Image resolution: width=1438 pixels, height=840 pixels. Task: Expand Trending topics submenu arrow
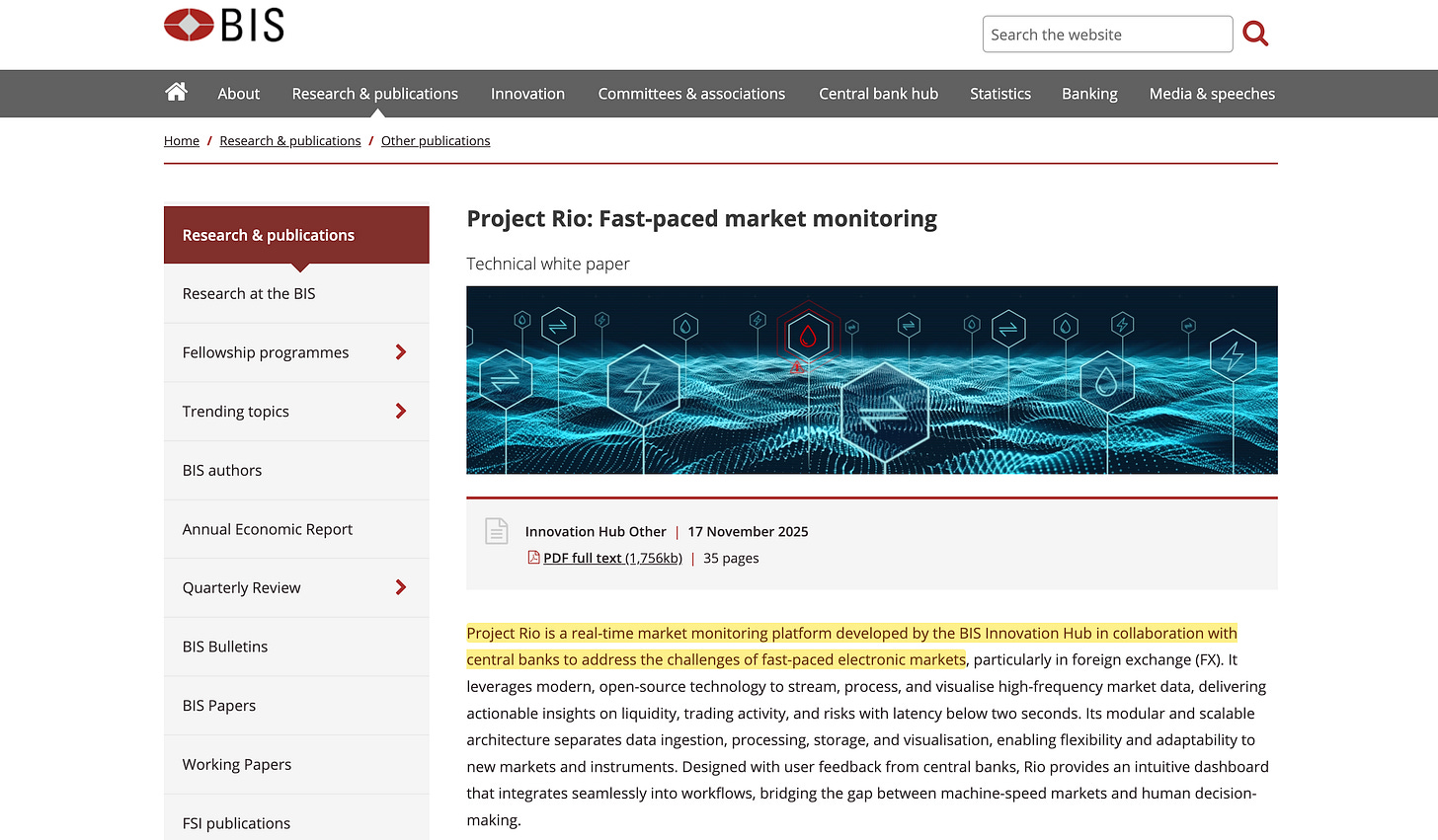pyautogui.click(x=400, y=412)
